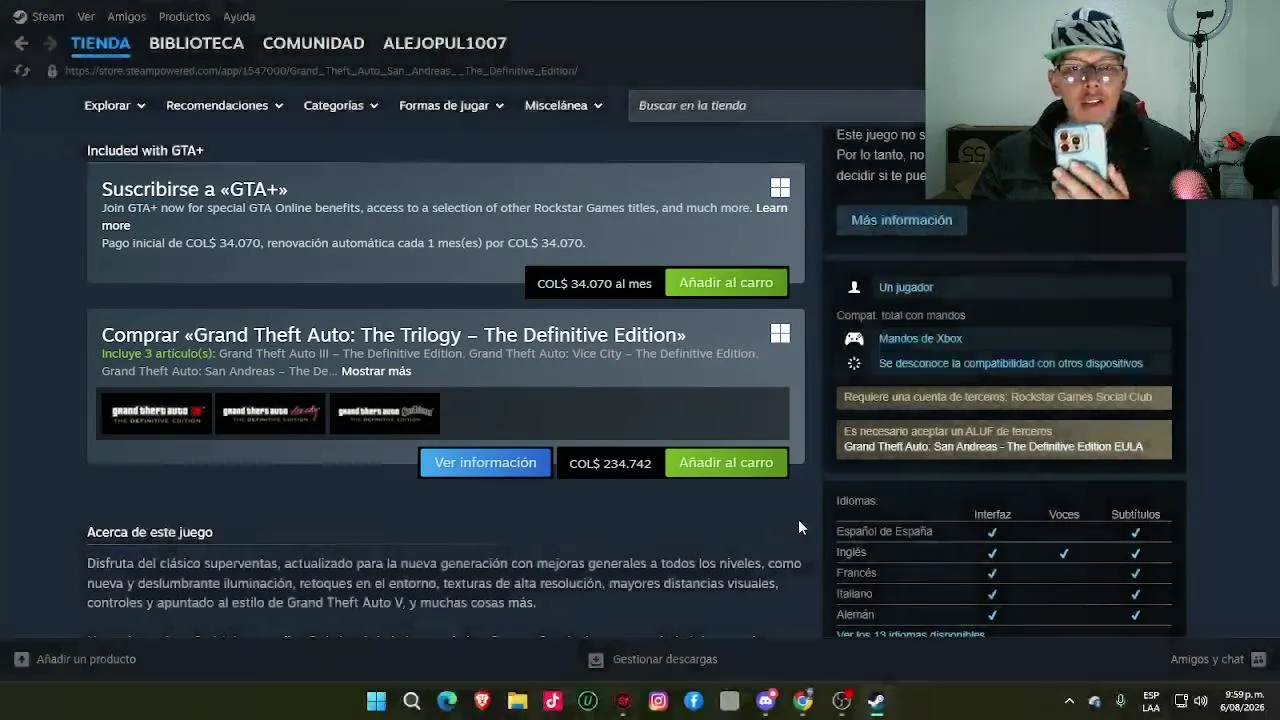
Task: Open the single-player icon for Un jugador
Action: (854, 287)
